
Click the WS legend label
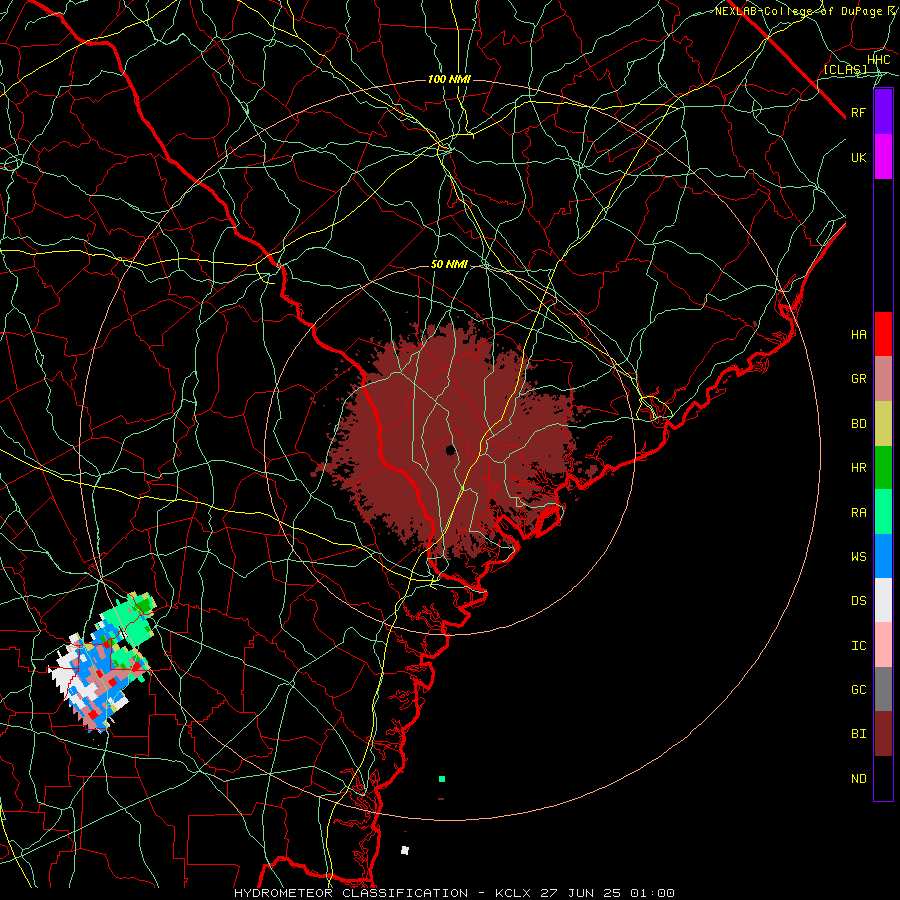(859, 556)
